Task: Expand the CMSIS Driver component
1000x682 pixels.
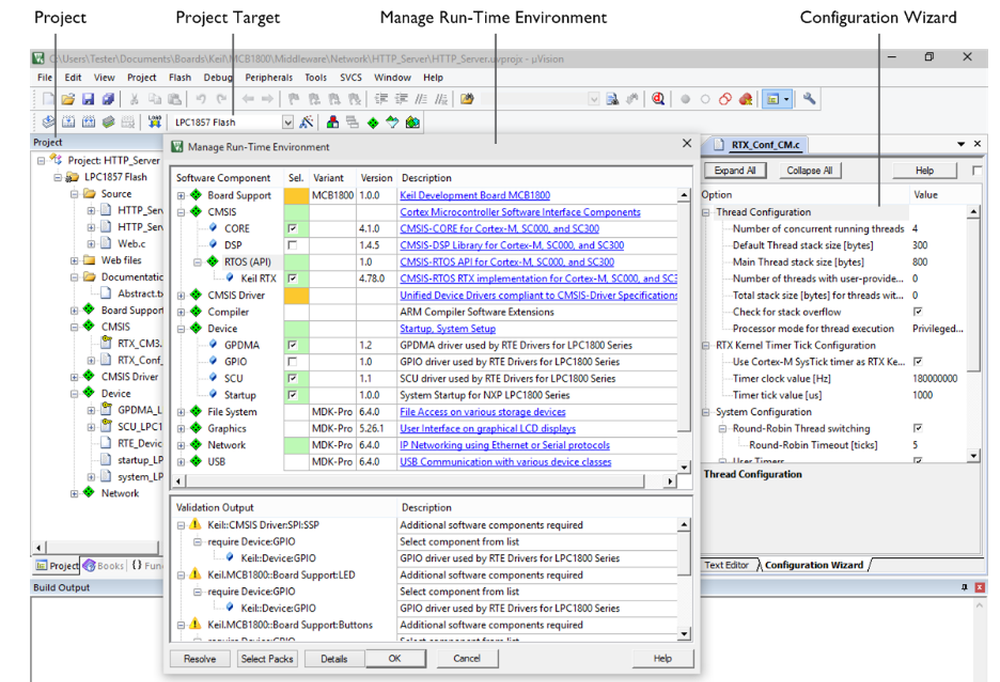Action: pyautogui.click(x=182, y=295)
